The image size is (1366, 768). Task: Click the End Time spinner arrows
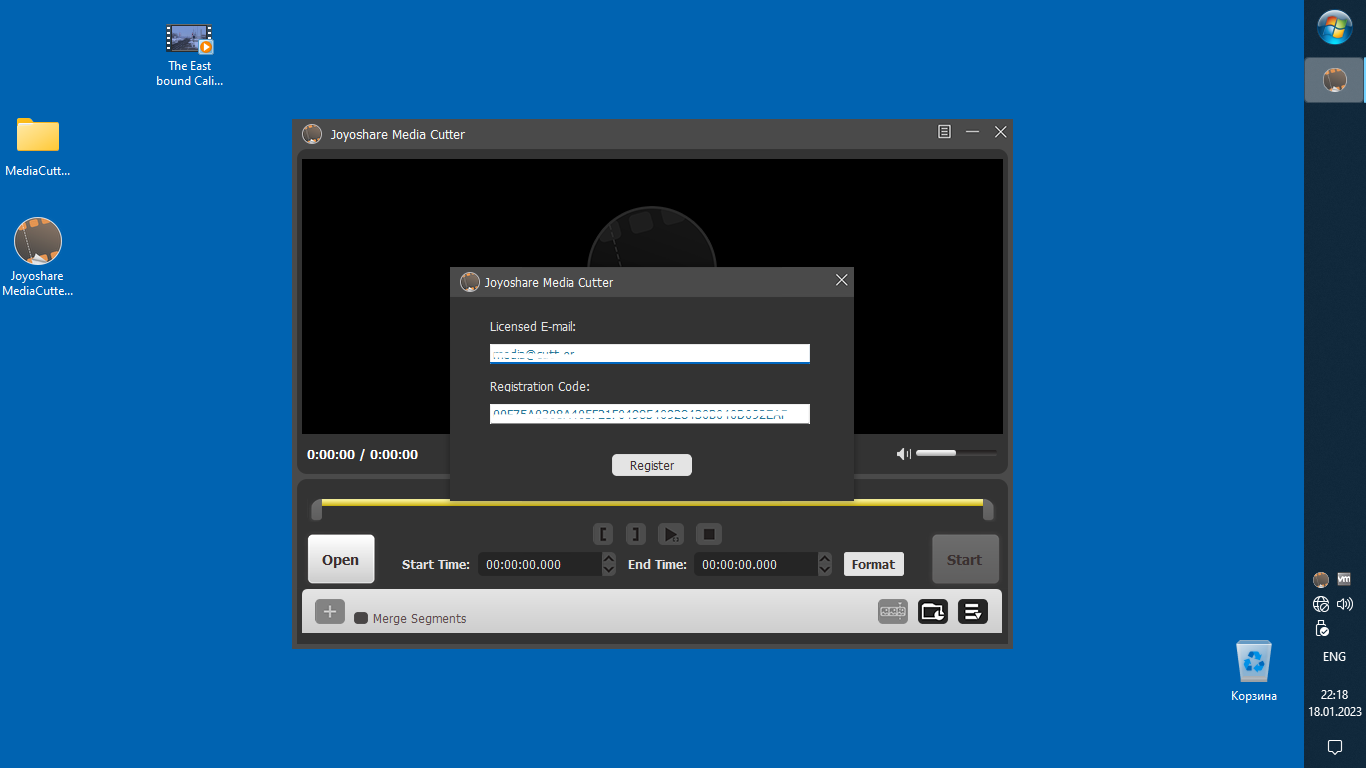pyautogui.click(x=825, y=564)
